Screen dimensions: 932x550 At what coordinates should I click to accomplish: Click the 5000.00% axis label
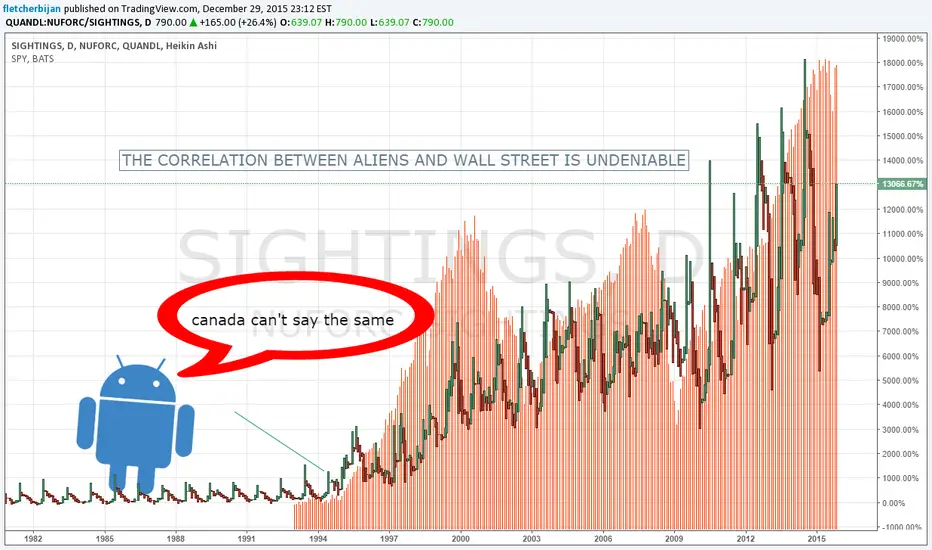pos(904,381)
